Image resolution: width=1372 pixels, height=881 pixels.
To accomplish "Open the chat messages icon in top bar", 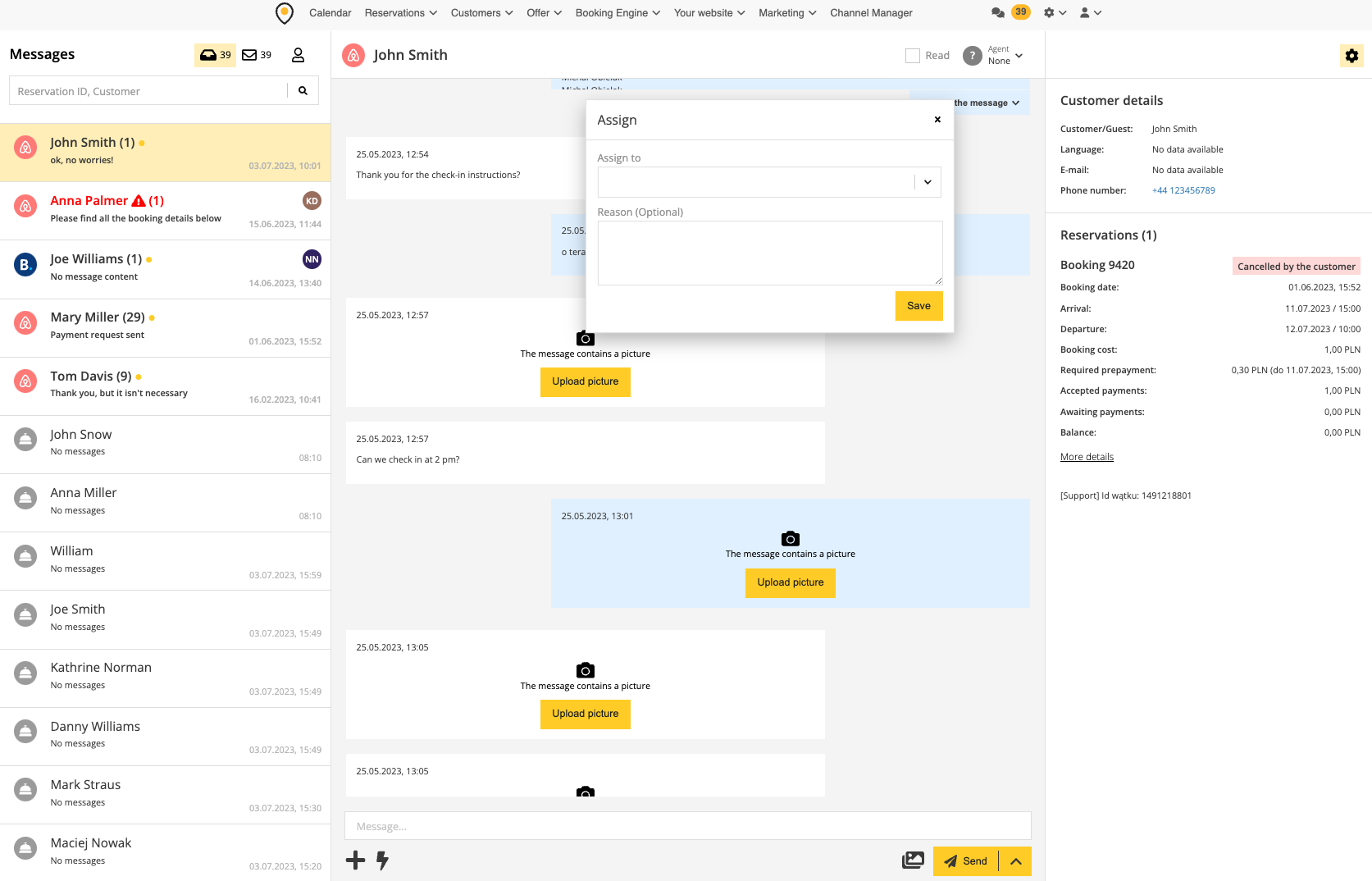I will click(x=997, y=13).
